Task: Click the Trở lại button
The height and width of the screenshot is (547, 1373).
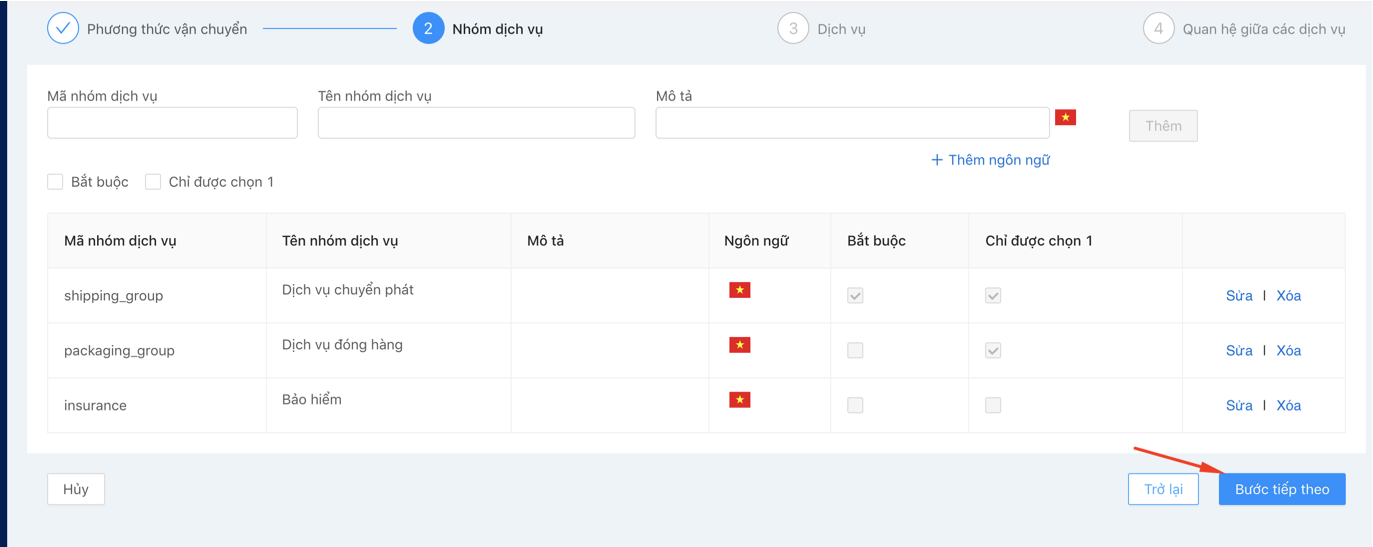Action: pyautogui.click(x=1163, y=489)
